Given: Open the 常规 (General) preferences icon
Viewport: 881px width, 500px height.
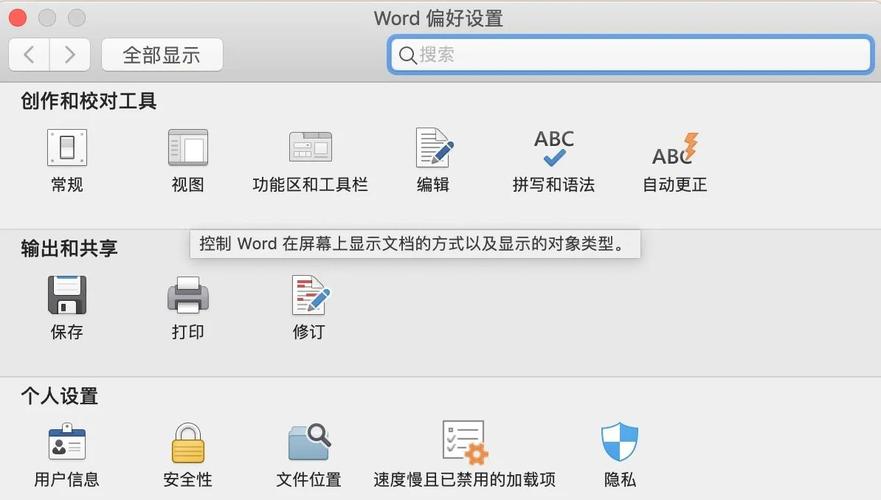Looking at the screenshot, I should click(67, 148).
